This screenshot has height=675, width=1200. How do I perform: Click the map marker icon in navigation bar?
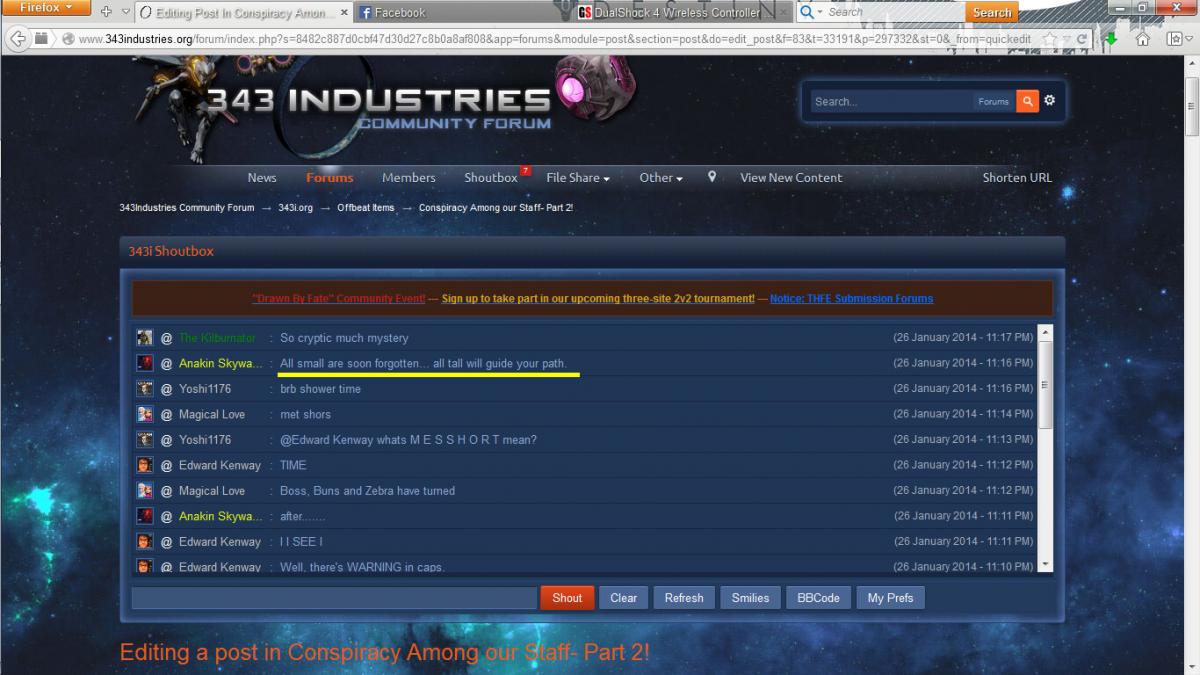[x=712, y=177]
